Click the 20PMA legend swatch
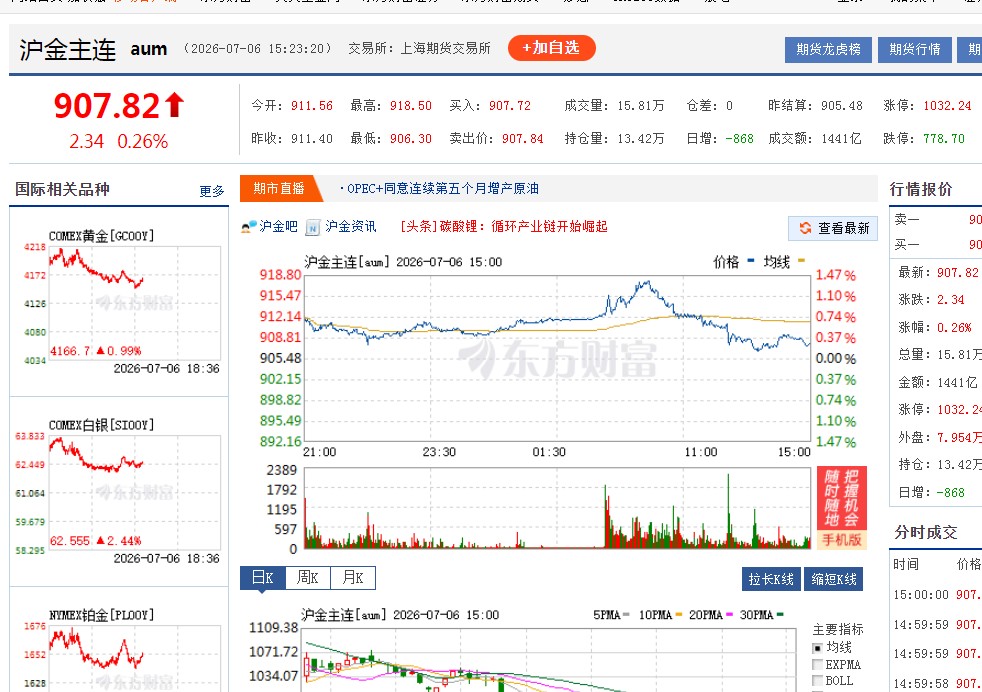The image size is (982, 692). pyautogui.click(x=728, y=615)
